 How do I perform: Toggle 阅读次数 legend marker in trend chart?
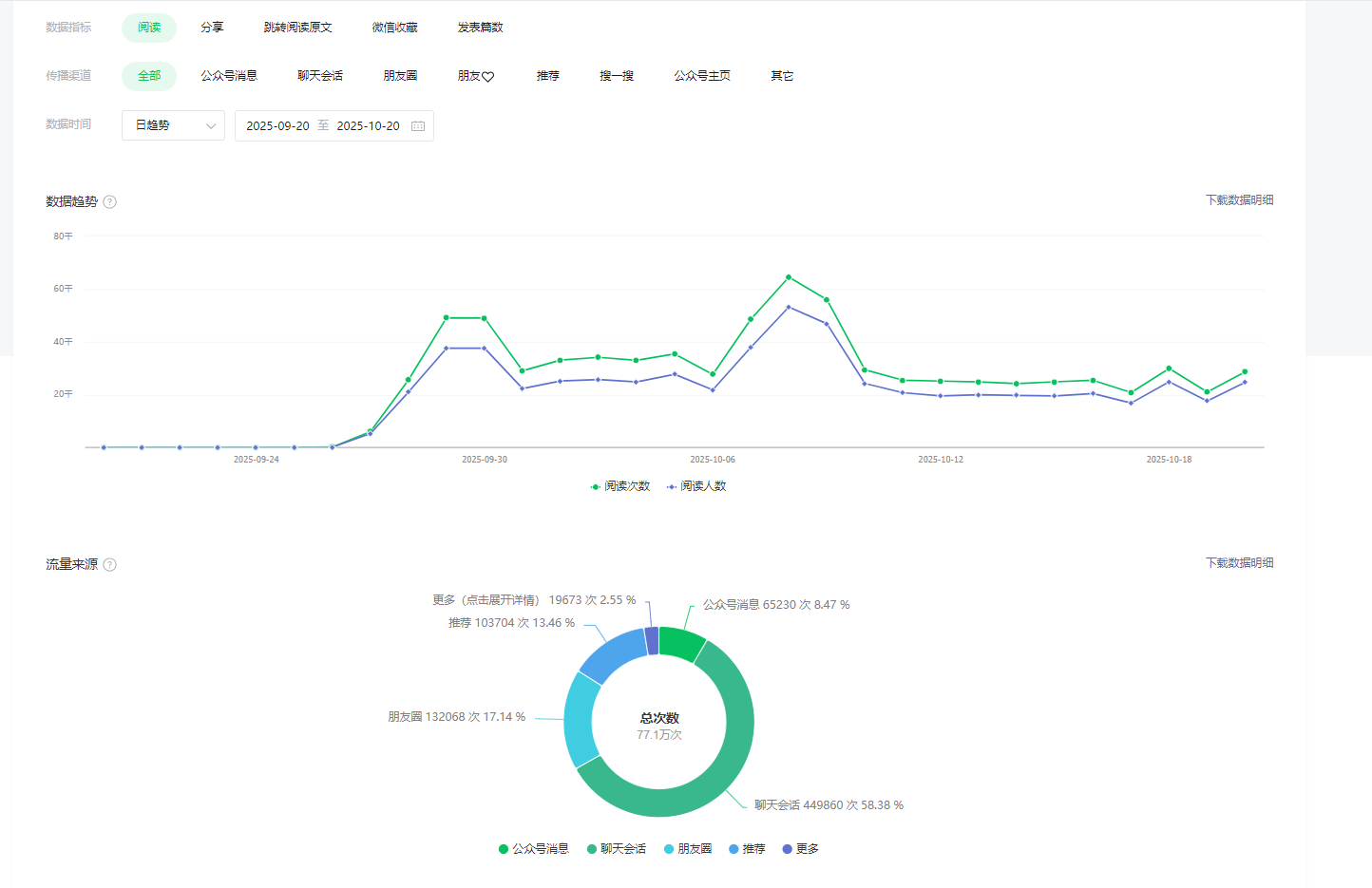pyautogui.click(x=595, y=486)
